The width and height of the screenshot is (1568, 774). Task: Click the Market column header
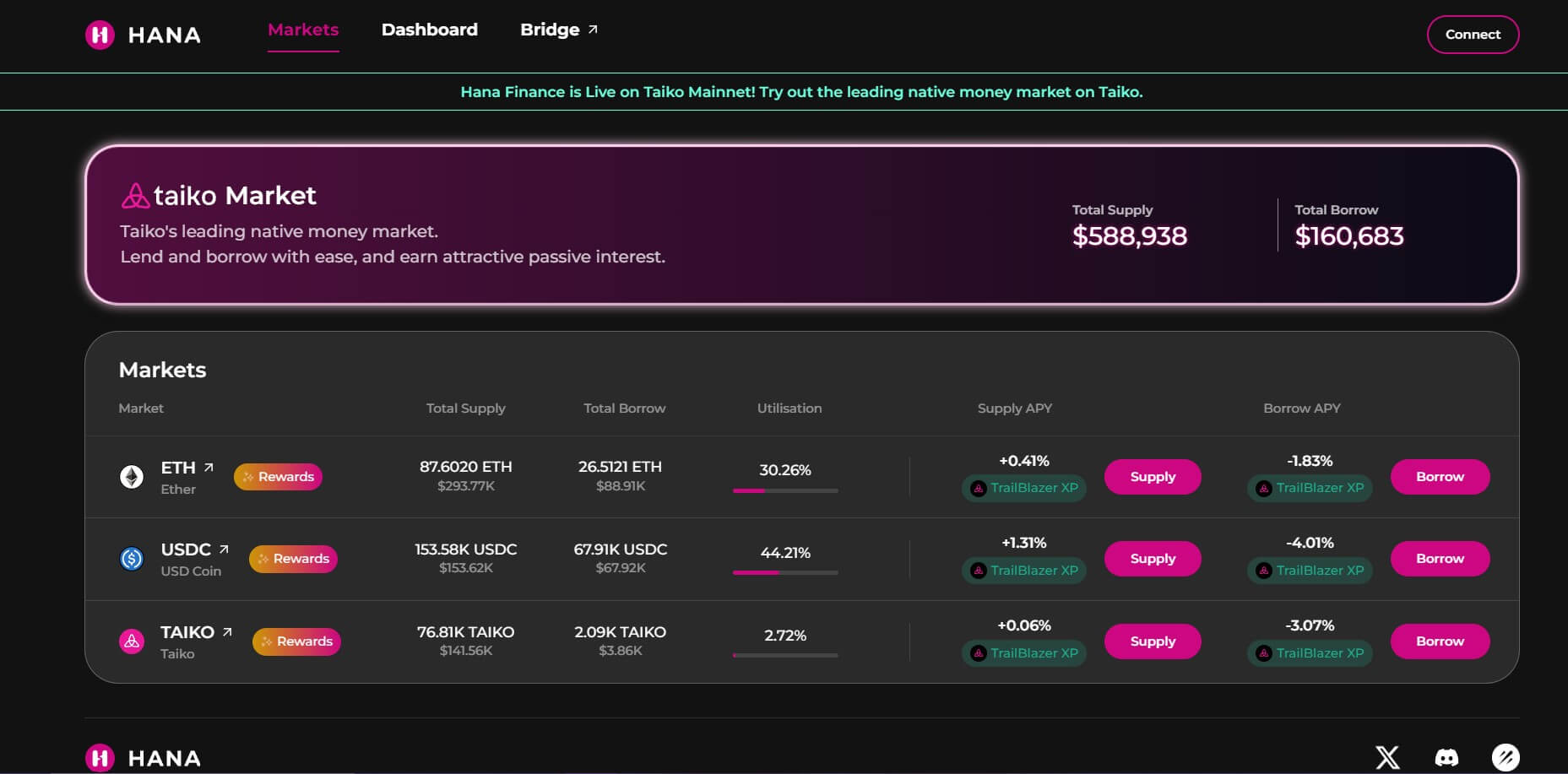141,409
